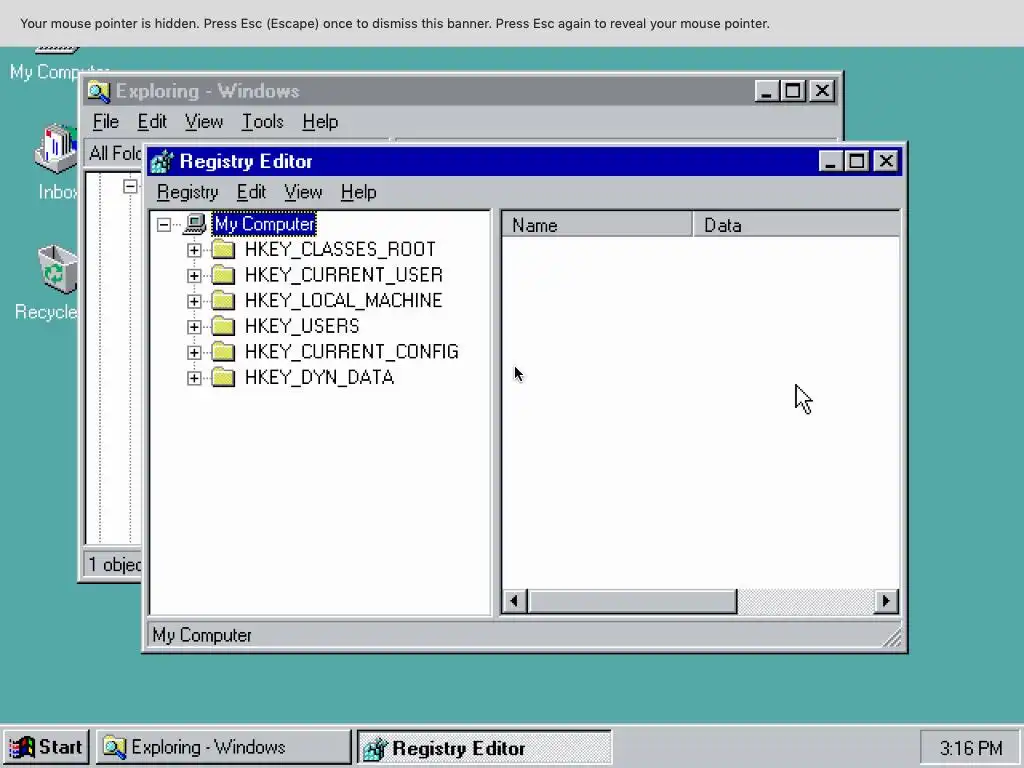Click the horizontal scrollbar left arrow
The width and height of the screenshot is (1024, 768).
[x=515, y=601]
